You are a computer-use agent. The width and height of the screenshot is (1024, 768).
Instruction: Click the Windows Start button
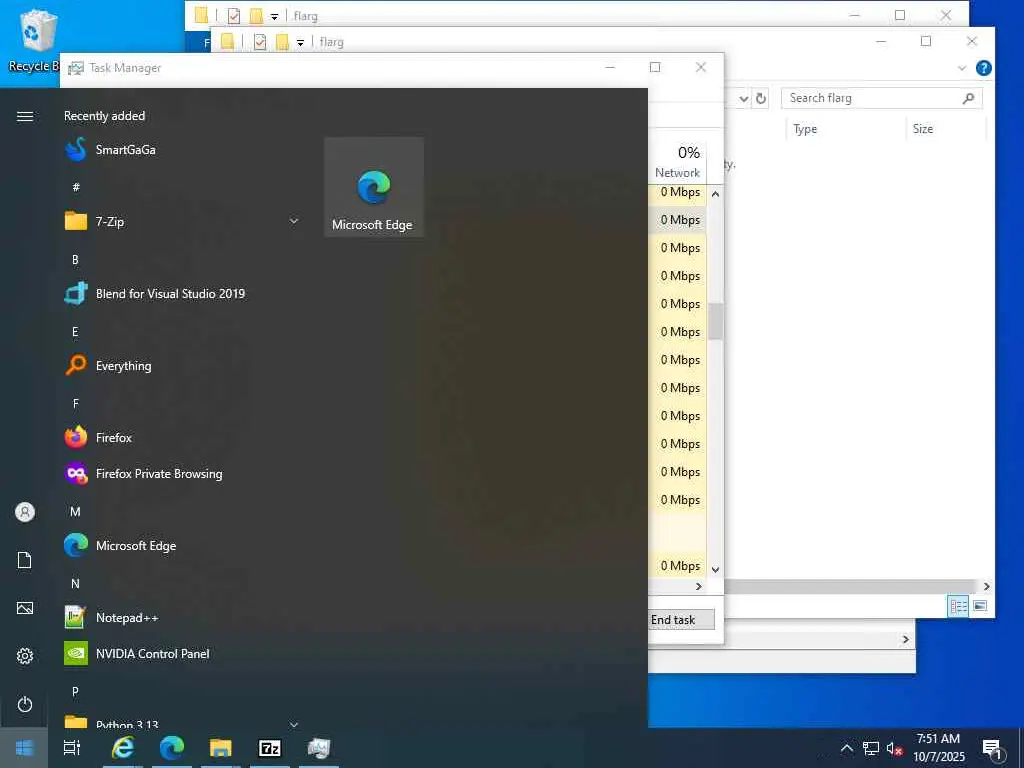click(x=24, y=748)
